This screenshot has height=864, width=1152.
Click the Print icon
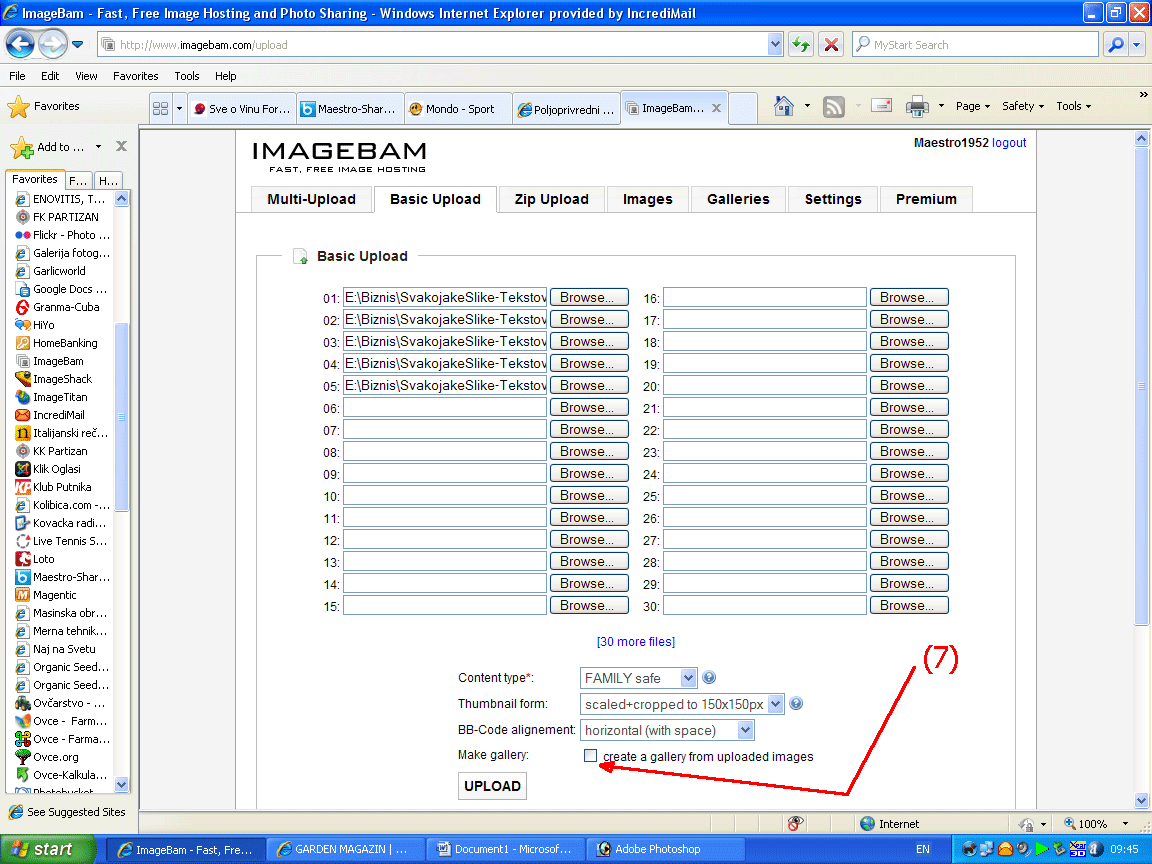click(917, 107)
